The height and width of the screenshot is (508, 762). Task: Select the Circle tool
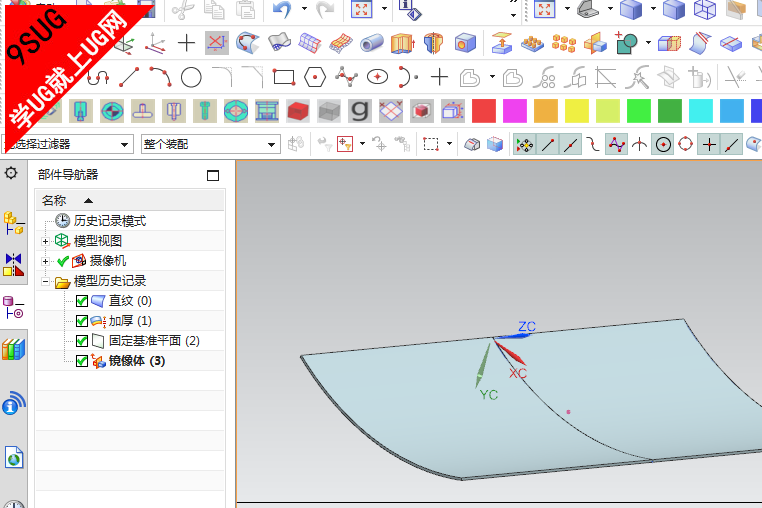click(x=191, y=77)
